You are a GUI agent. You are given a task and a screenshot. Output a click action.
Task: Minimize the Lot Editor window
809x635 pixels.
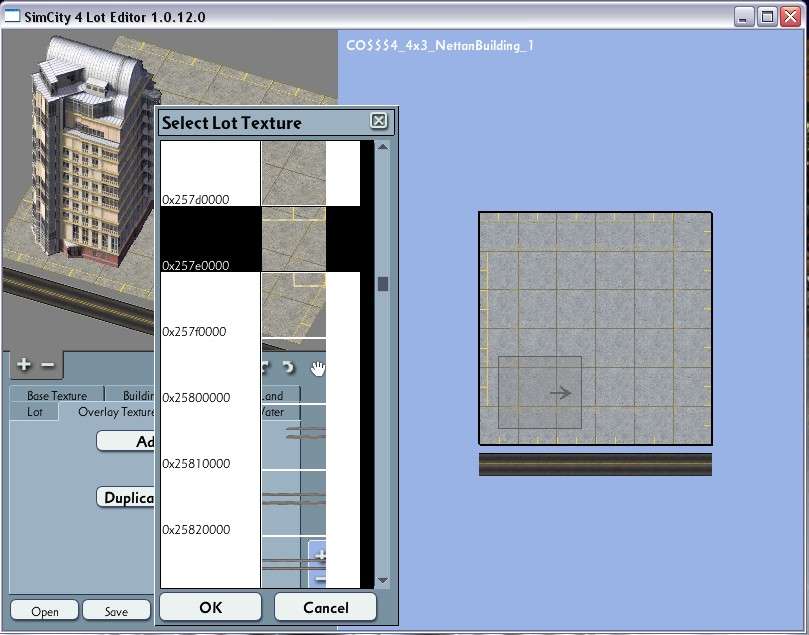[x=743, y=17]
